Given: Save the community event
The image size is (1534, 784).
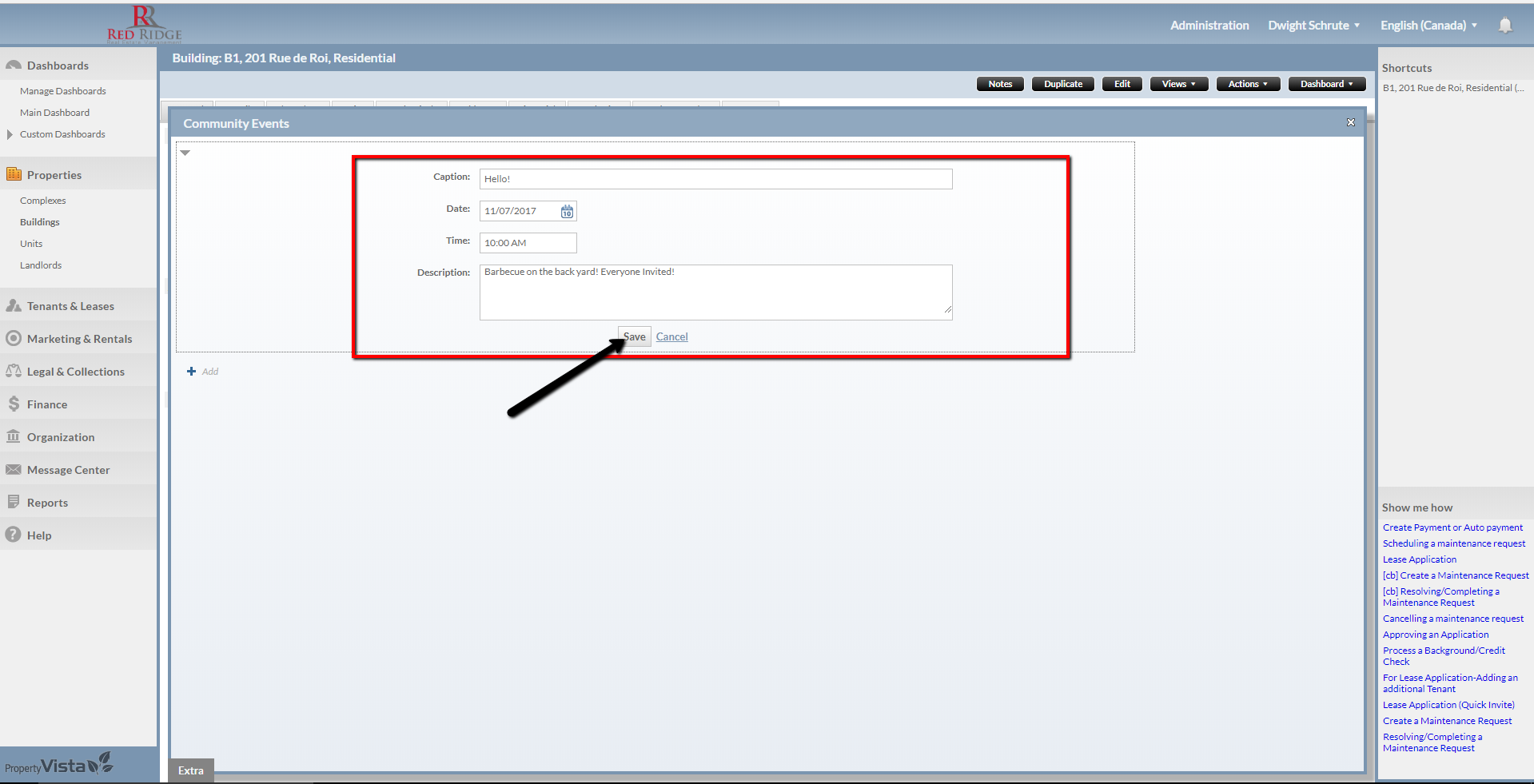Looking at the screenshot, I should (635, 336).
